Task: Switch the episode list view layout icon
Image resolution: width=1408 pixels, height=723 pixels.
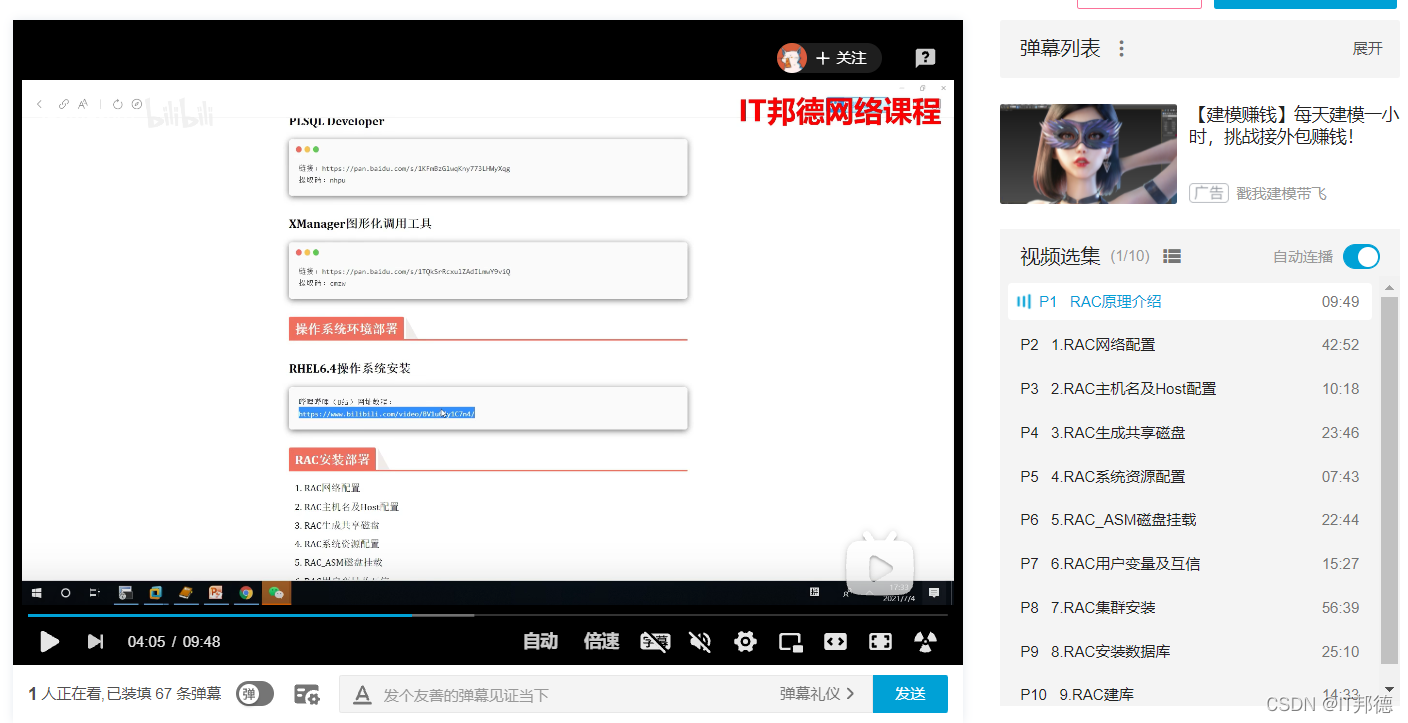Action: pyautogui.click(x=1172, y=257)
